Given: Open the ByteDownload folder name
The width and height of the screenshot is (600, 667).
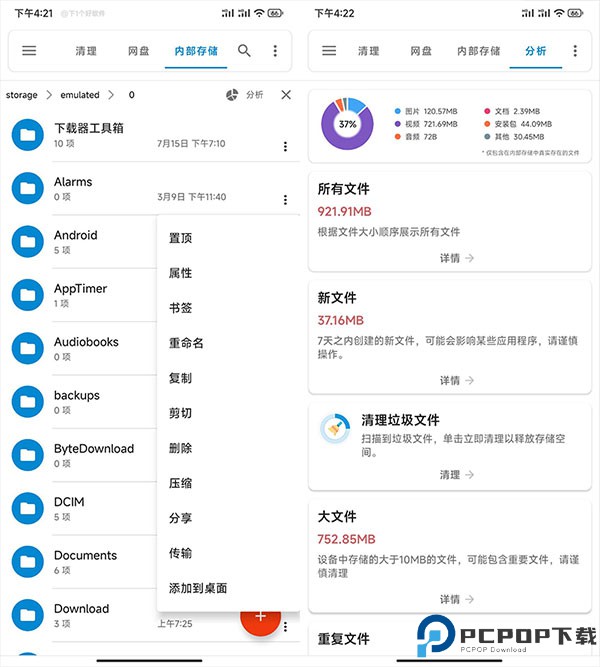Looking at the screenshot, I should [94, 448].
